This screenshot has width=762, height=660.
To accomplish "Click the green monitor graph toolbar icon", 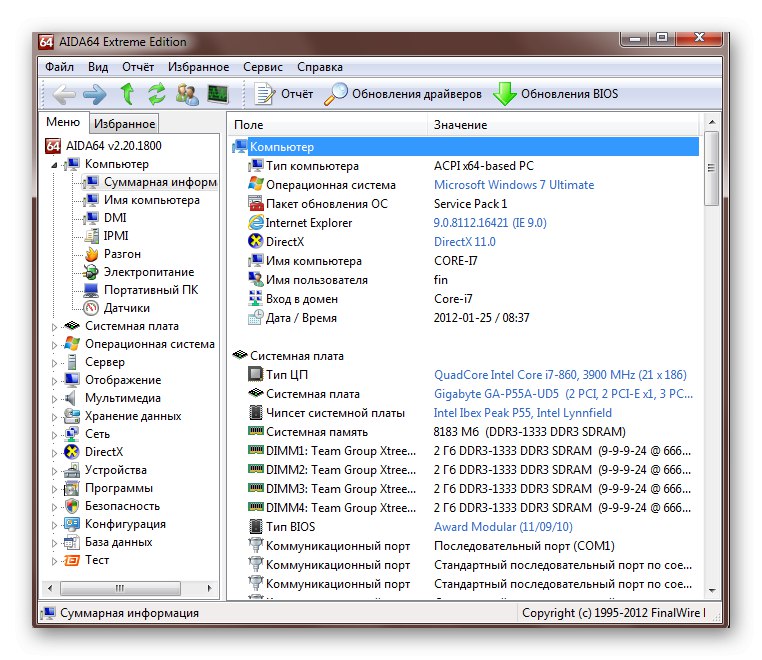I will (x=217, y=94).
